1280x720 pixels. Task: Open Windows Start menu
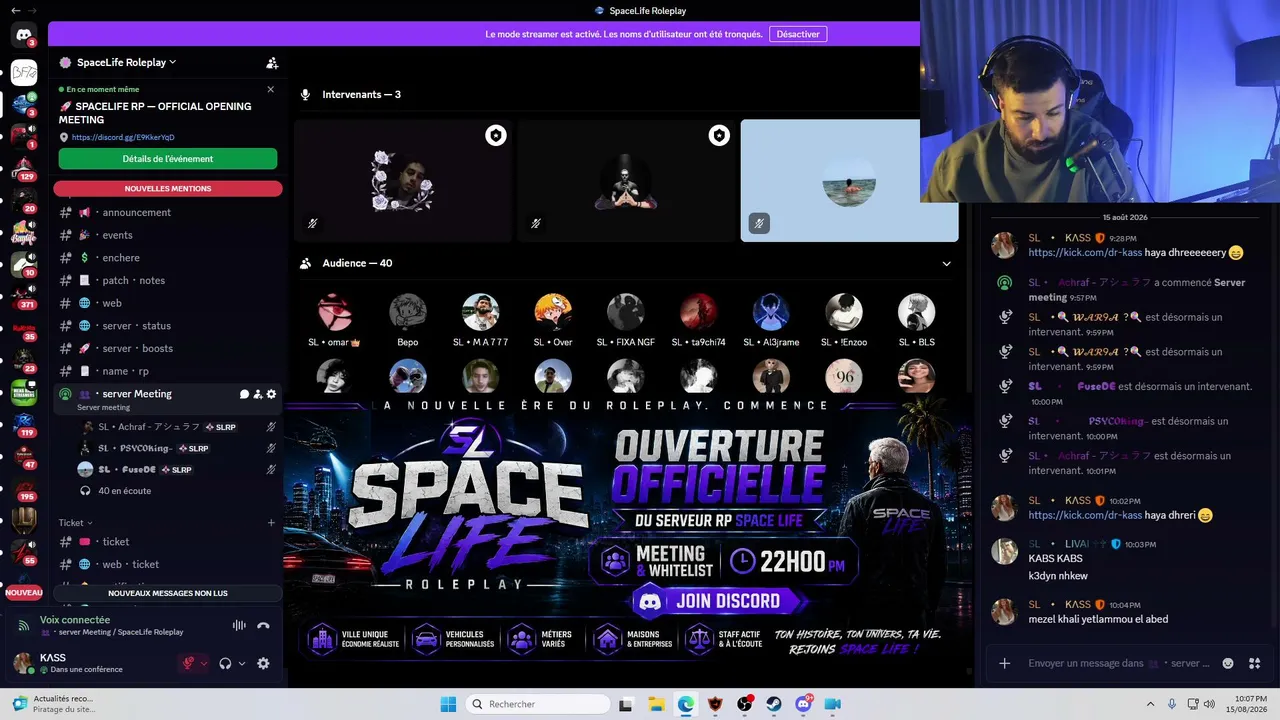pos(448,704)
